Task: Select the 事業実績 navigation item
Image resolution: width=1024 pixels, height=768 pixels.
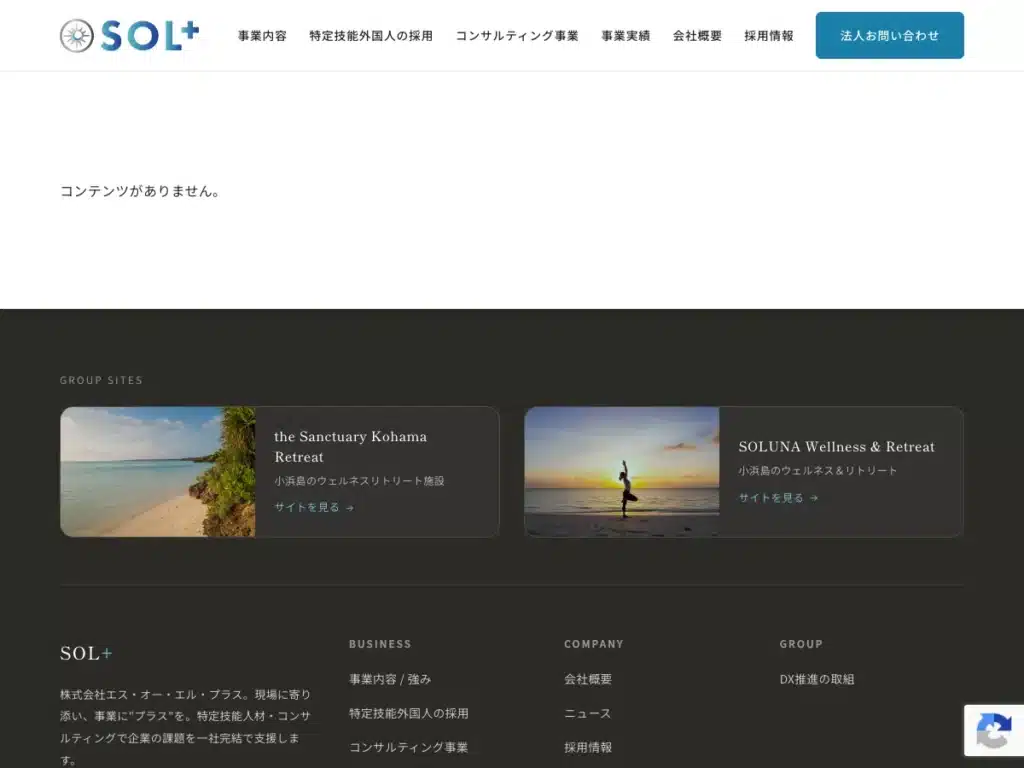Action: click(626, 36)
